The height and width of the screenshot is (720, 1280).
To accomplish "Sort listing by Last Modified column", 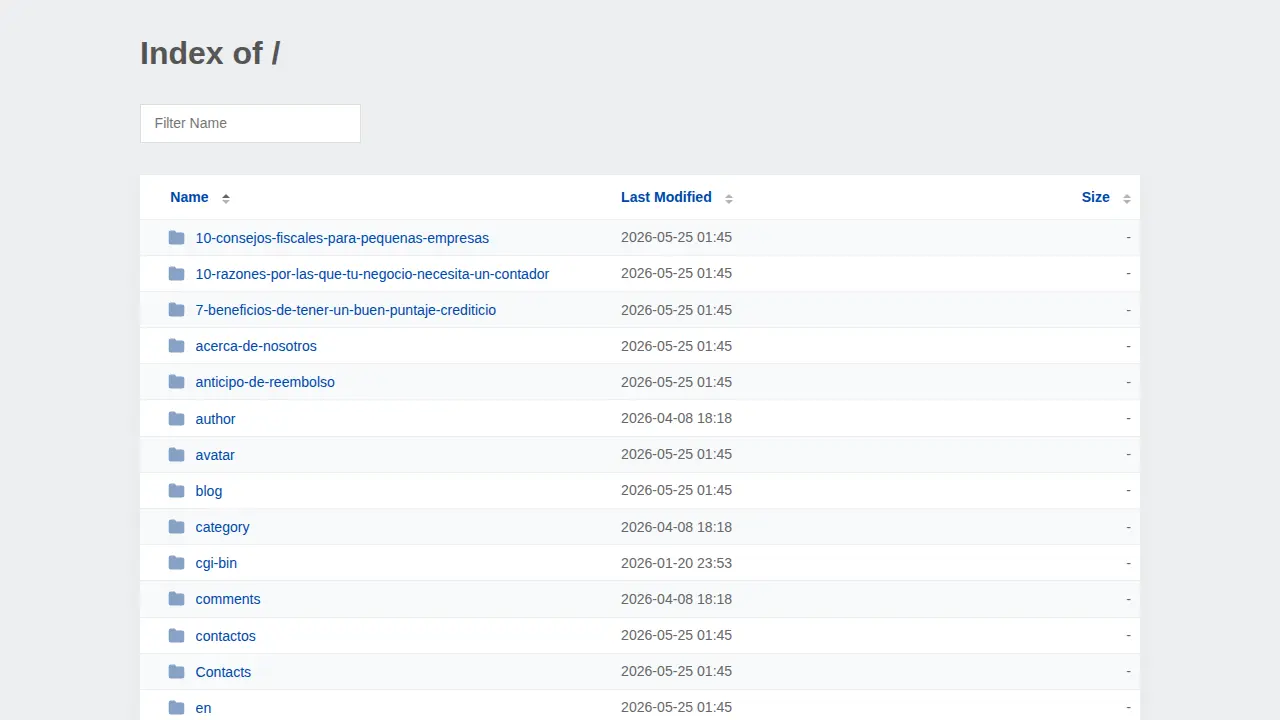I will [666, 197].
